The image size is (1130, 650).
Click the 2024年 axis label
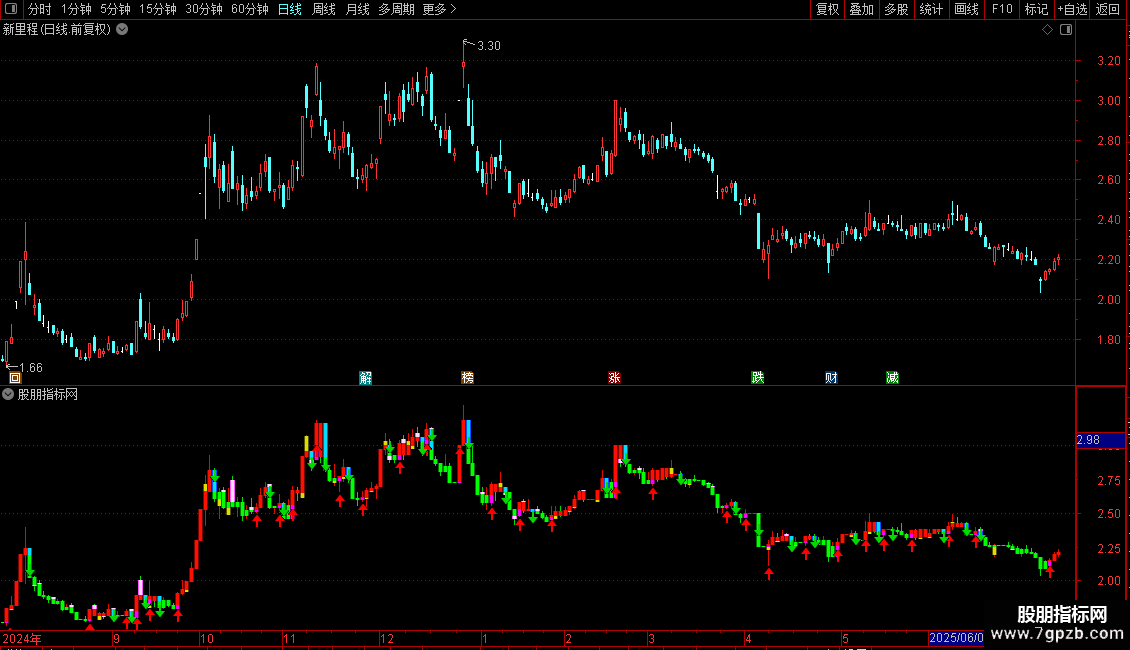pos(22,638)
